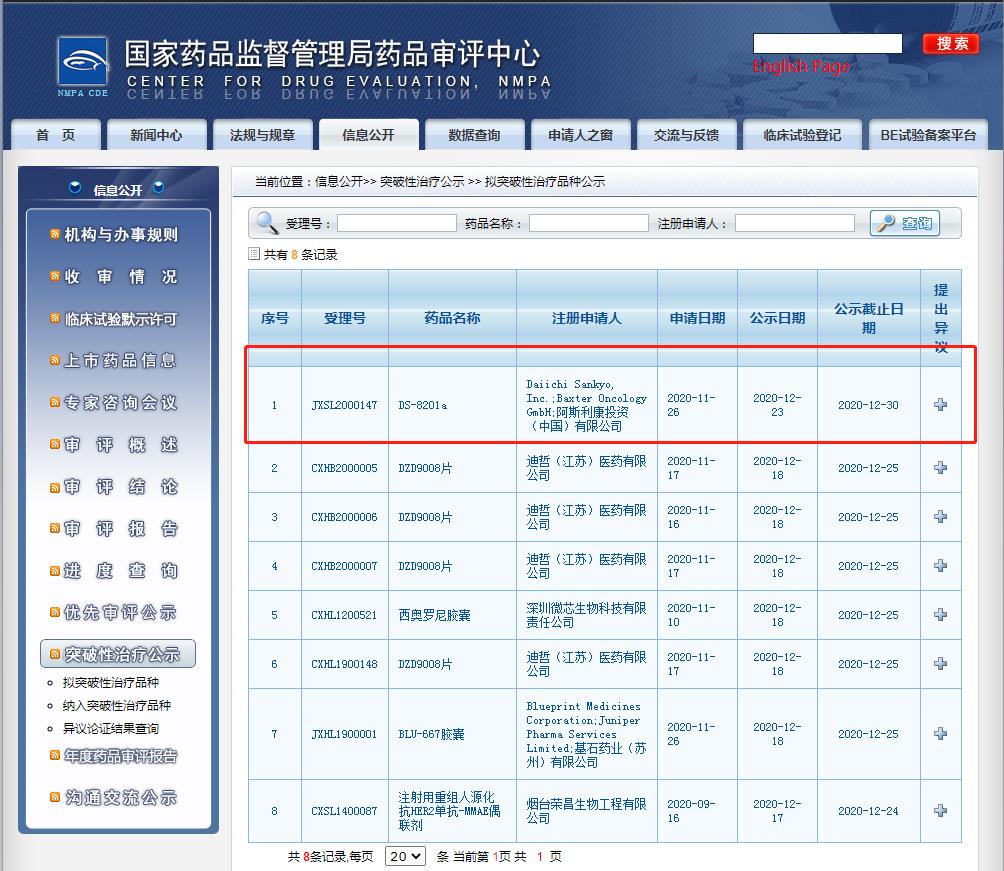This screenshot has width=1004, height=871.
Task: Switch to the 临床试验登记 tab
Action: [801, 135]
